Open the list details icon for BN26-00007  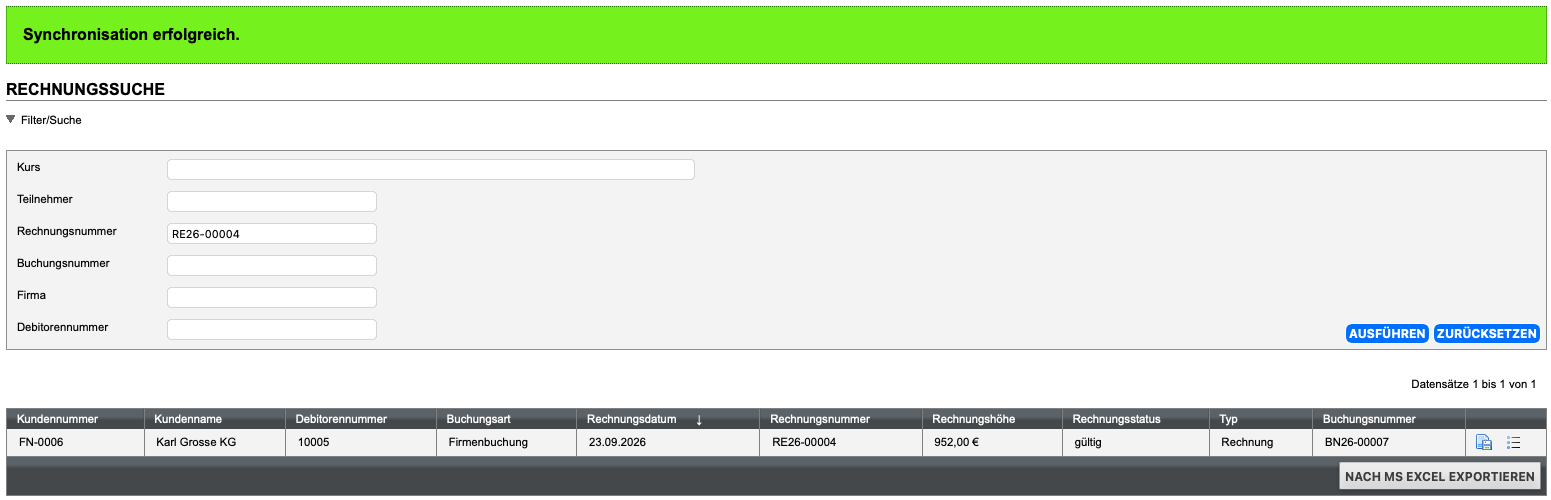point(1514,442)
